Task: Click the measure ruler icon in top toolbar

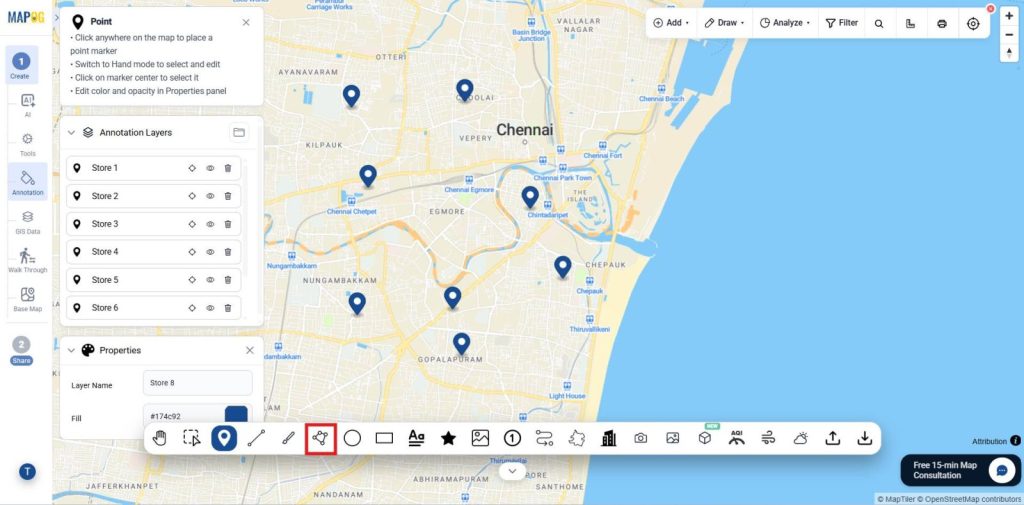Action: (x=910, y=23)
